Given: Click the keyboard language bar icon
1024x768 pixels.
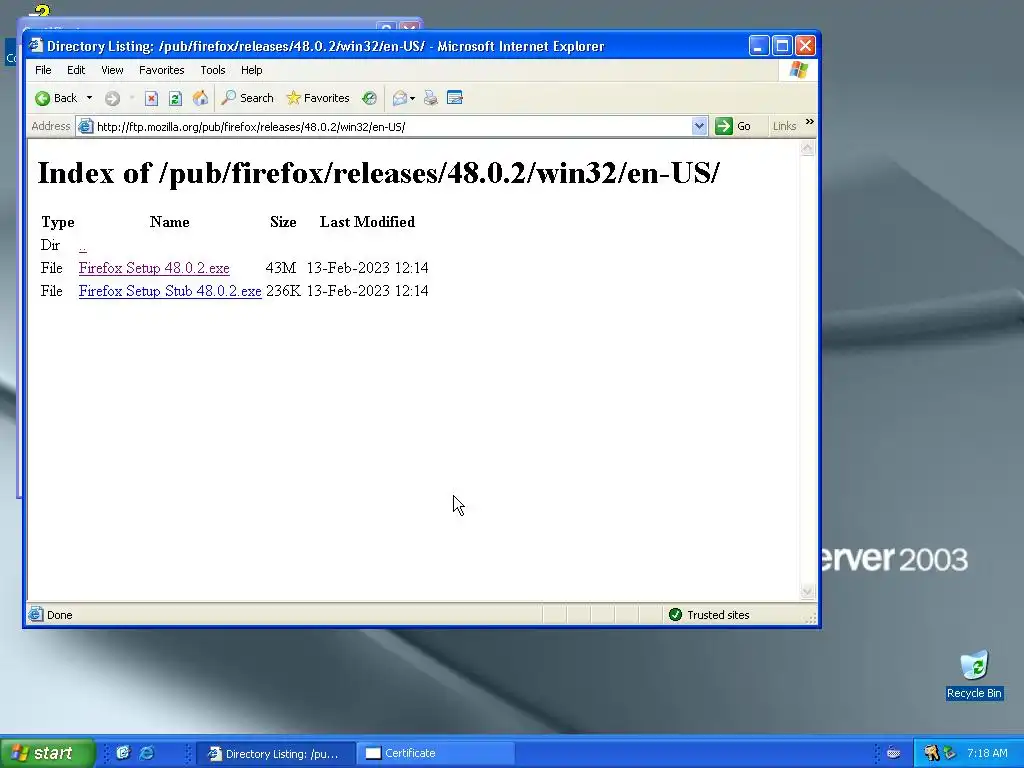Looking at the screenshot, I should point(893,753).
